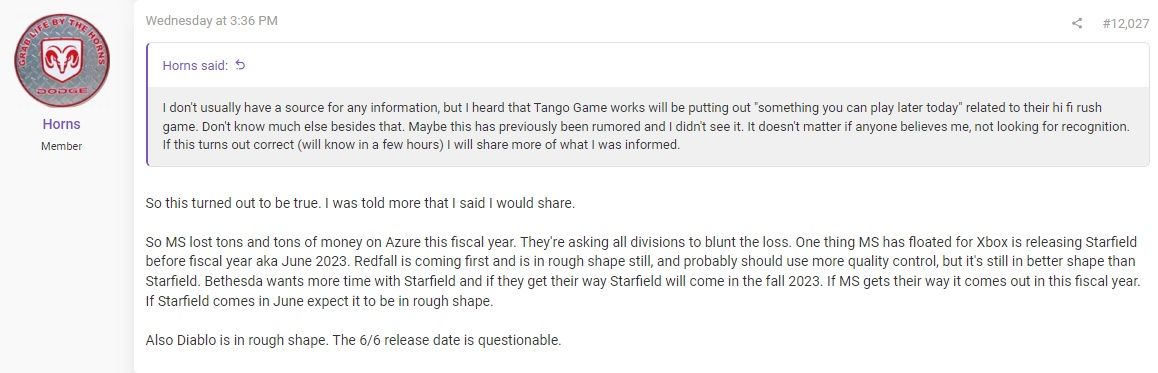Click the share post icon
Image resolution: width=1158 pixels, height=373 pixels.
[x=1076, y=23]
